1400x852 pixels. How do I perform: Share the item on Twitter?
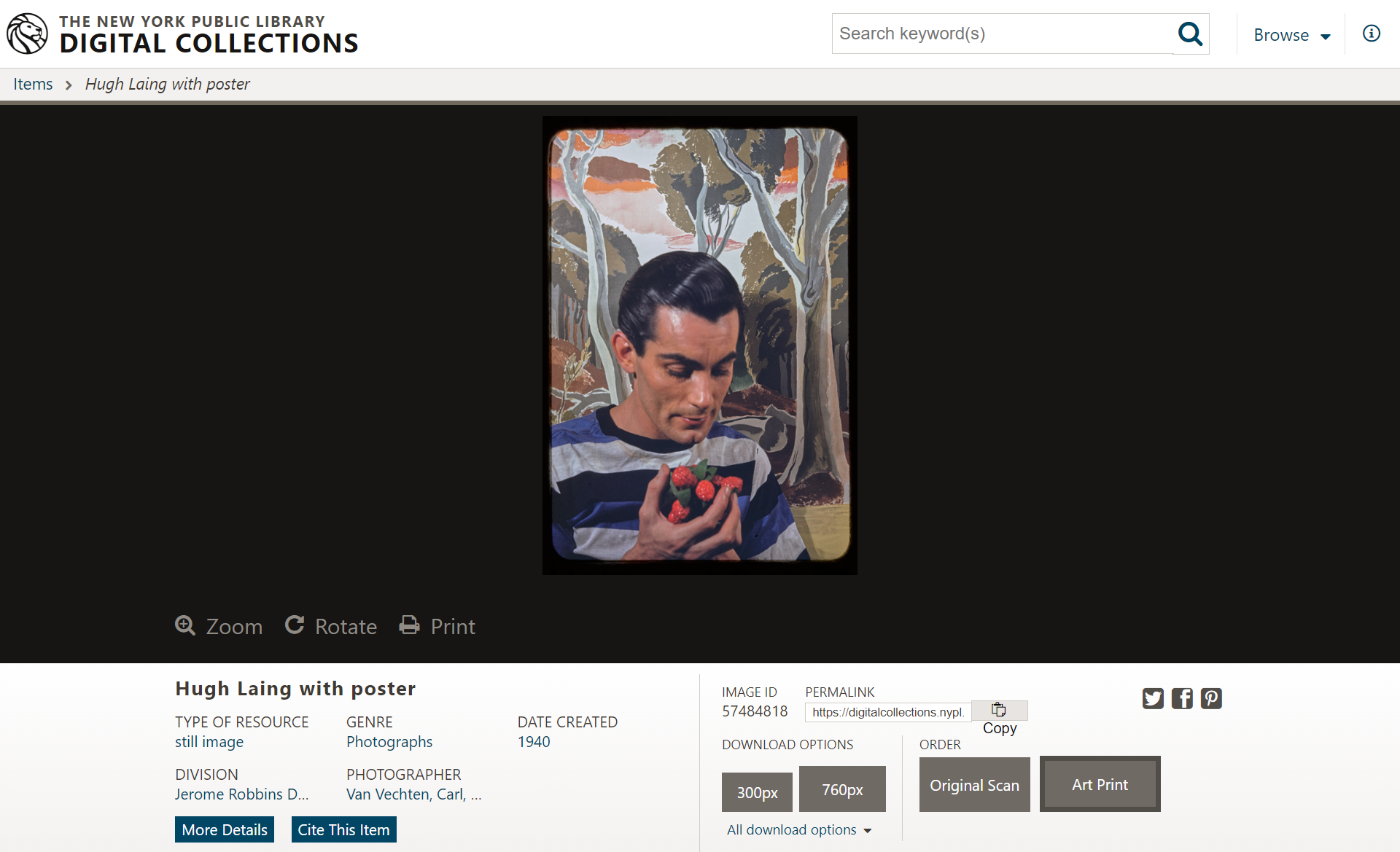1153,698
